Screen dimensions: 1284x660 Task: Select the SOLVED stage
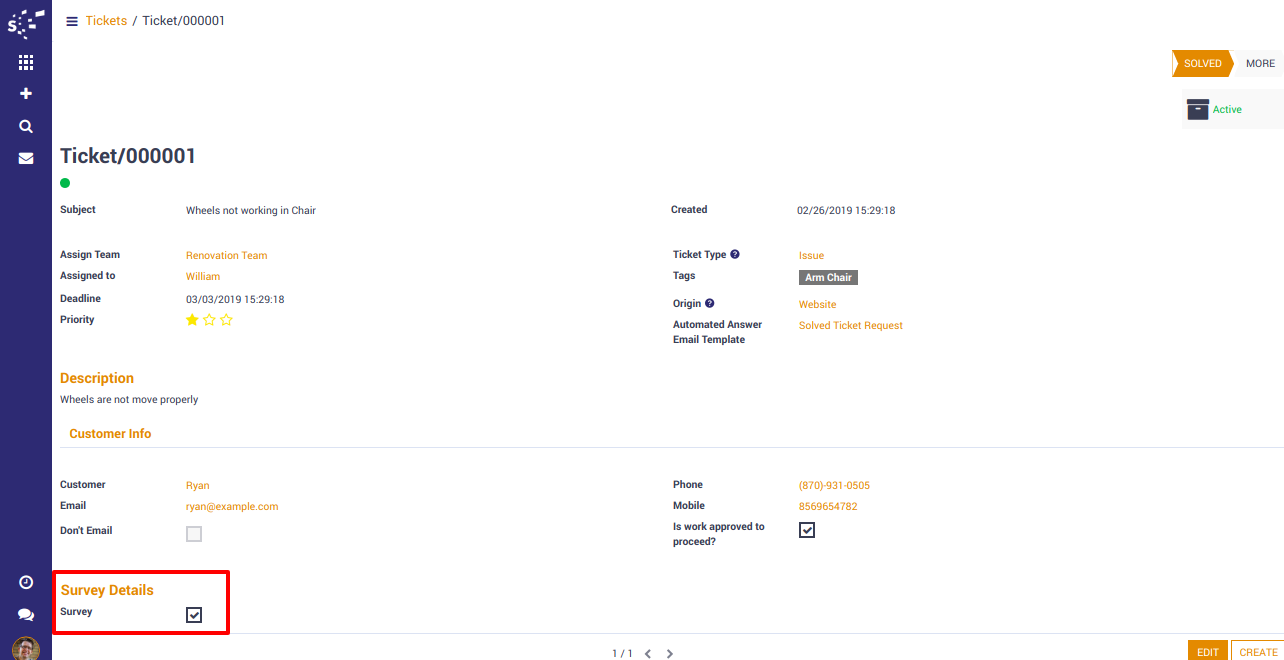pyautogui.click(x=1202, y=63)
